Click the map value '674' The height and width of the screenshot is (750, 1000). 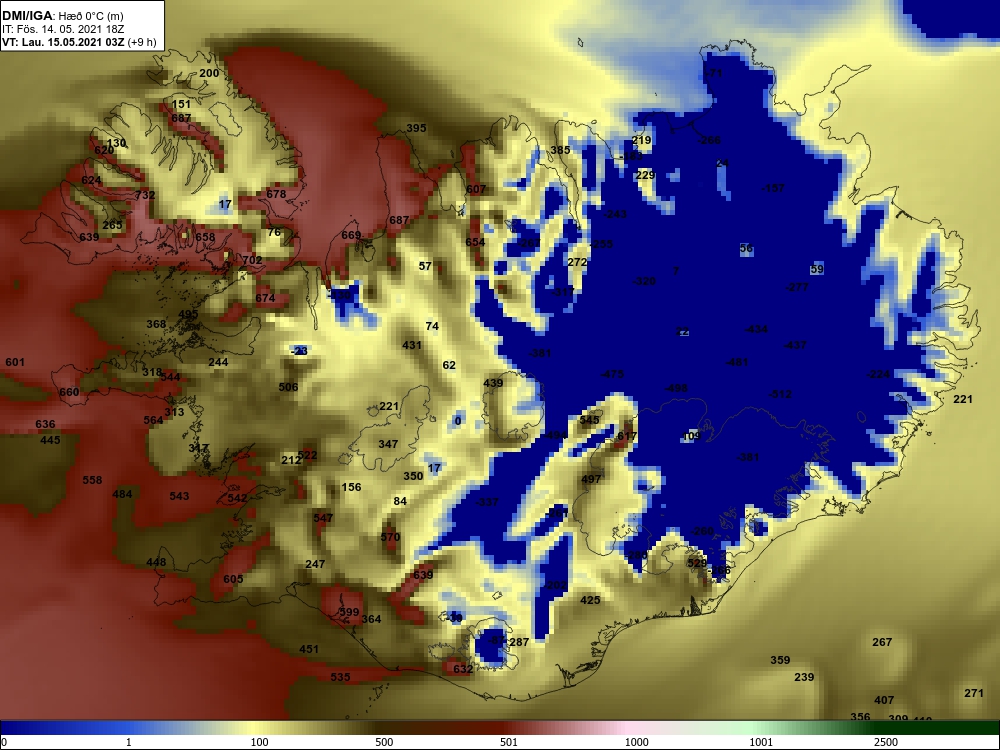(x=265, y=298)
